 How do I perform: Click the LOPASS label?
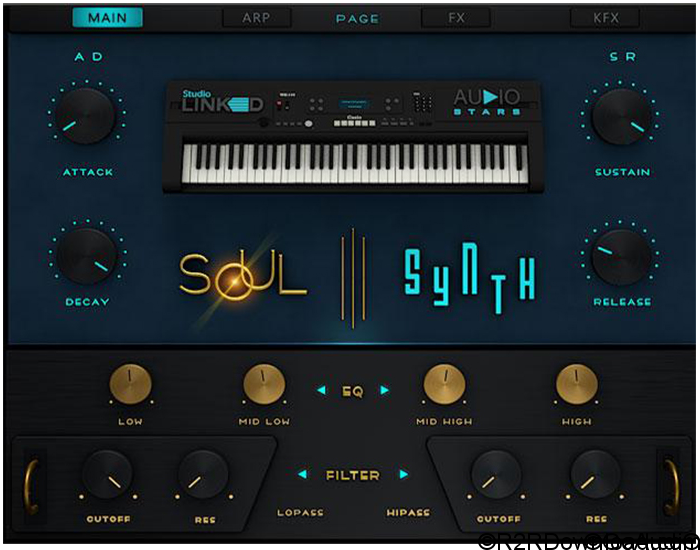coord(300,513)
